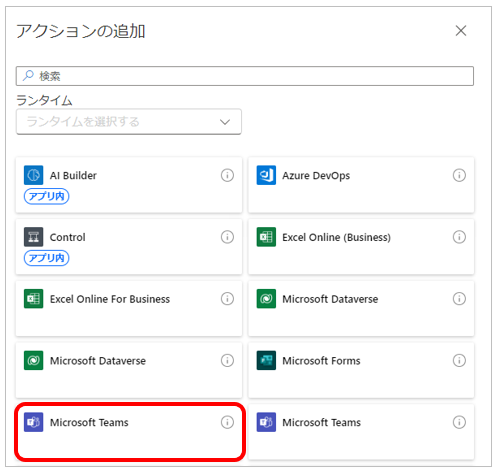Show info on Teams card under Microsoft Dataverse

click(x=227, y=422)
